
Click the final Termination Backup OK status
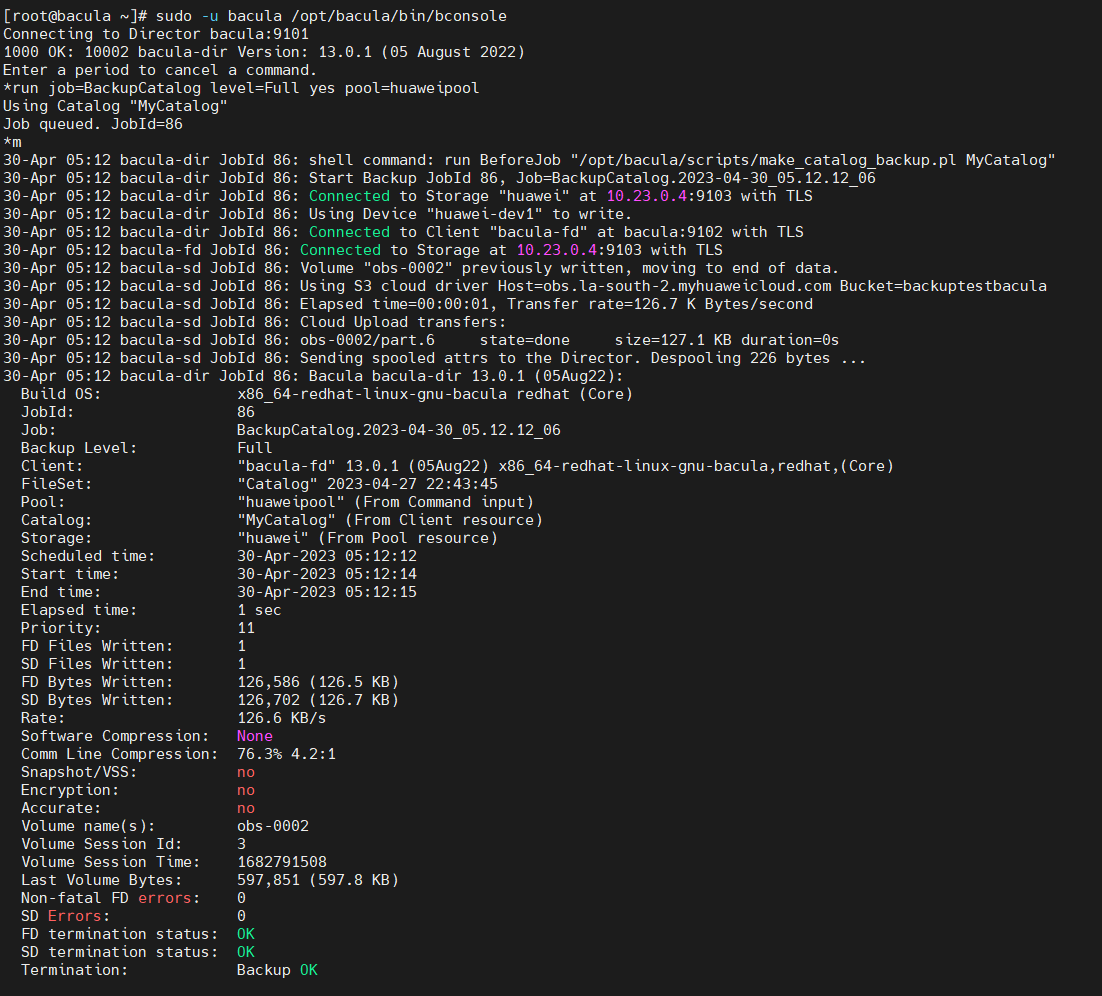click(277, 970)
